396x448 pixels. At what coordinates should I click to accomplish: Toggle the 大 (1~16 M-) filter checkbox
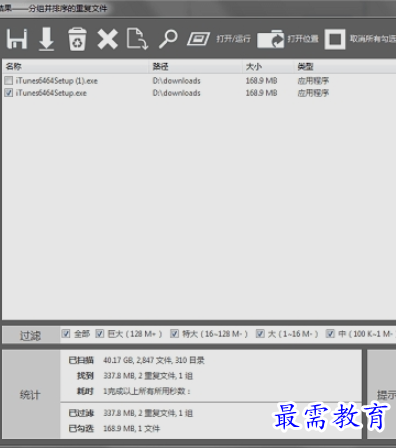[260, 334]
